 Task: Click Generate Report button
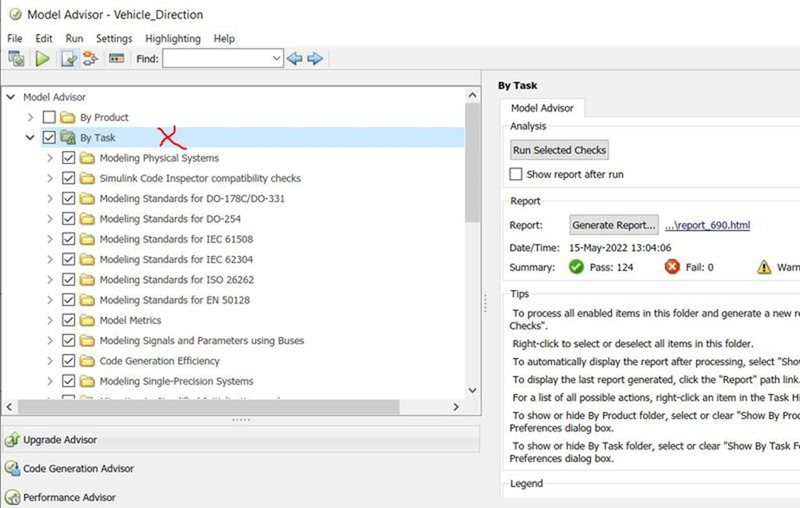[x=614, y=225]
